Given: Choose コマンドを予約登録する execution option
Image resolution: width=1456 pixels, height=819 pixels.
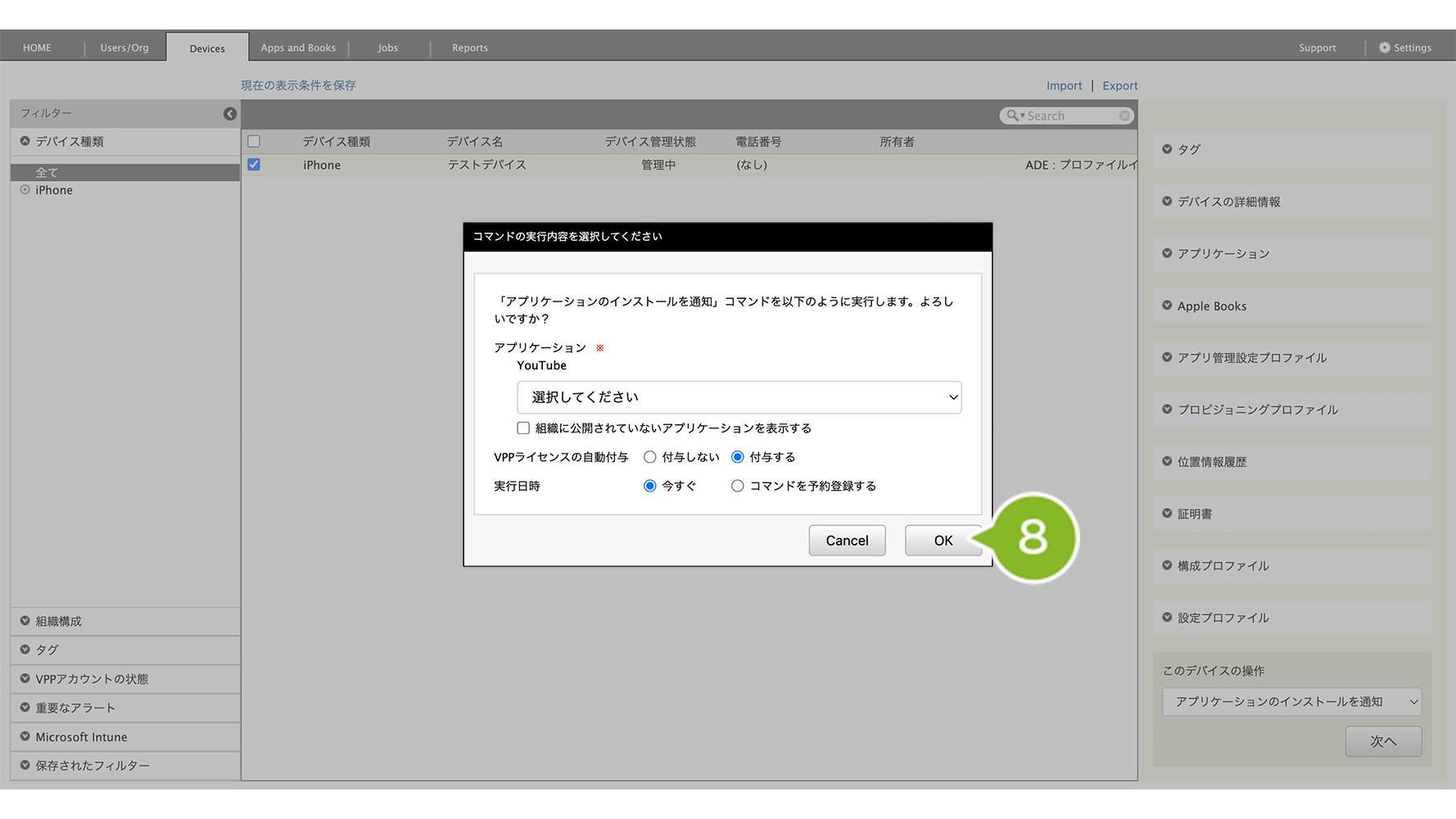Looking at the screenshot, I should (x=738, y=486).
